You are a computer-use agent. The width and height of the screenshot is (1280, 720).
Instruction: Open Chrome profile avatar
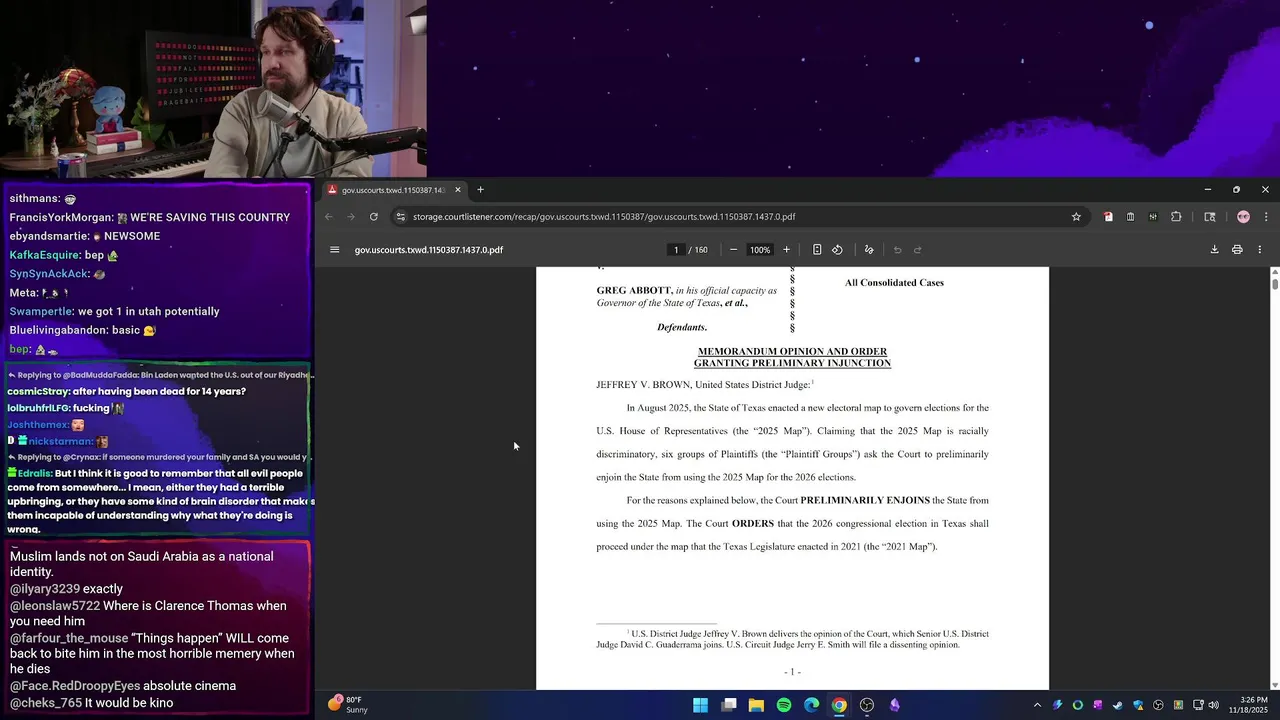[1243, 217]
